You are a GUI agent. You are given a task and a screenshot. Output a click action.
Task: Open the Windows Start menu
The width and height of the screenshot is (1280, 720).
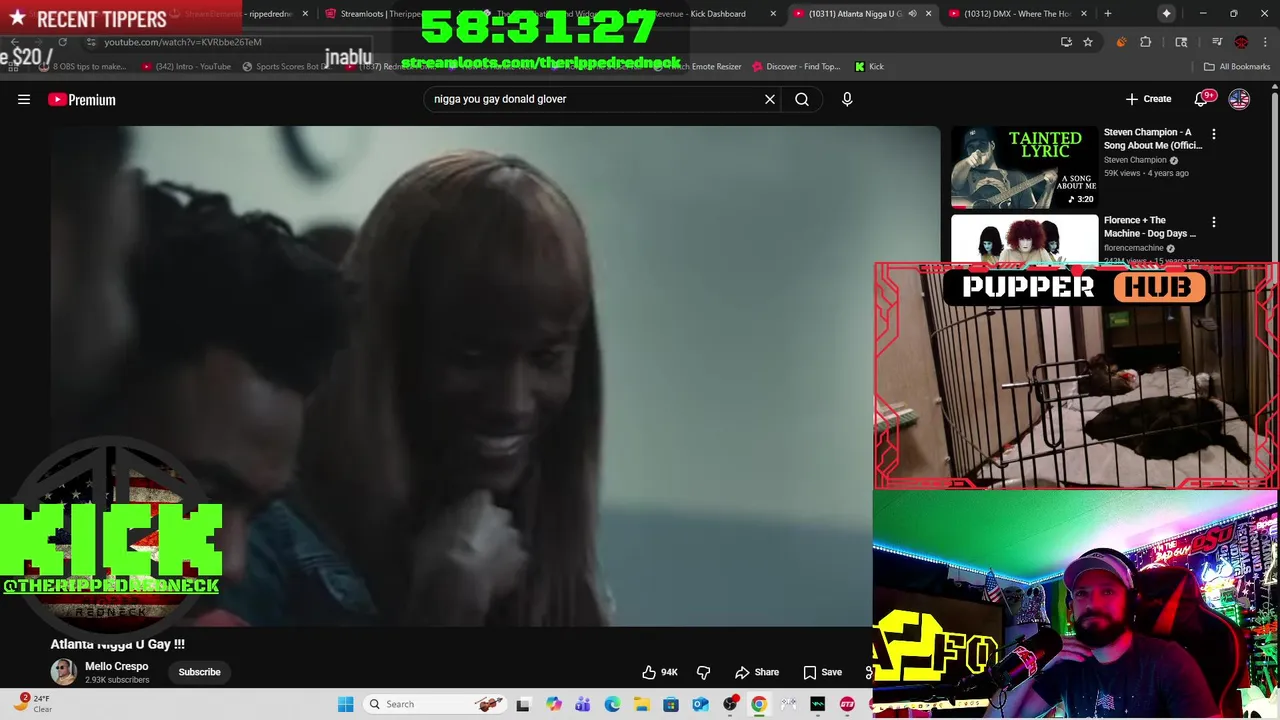[345, 704]
